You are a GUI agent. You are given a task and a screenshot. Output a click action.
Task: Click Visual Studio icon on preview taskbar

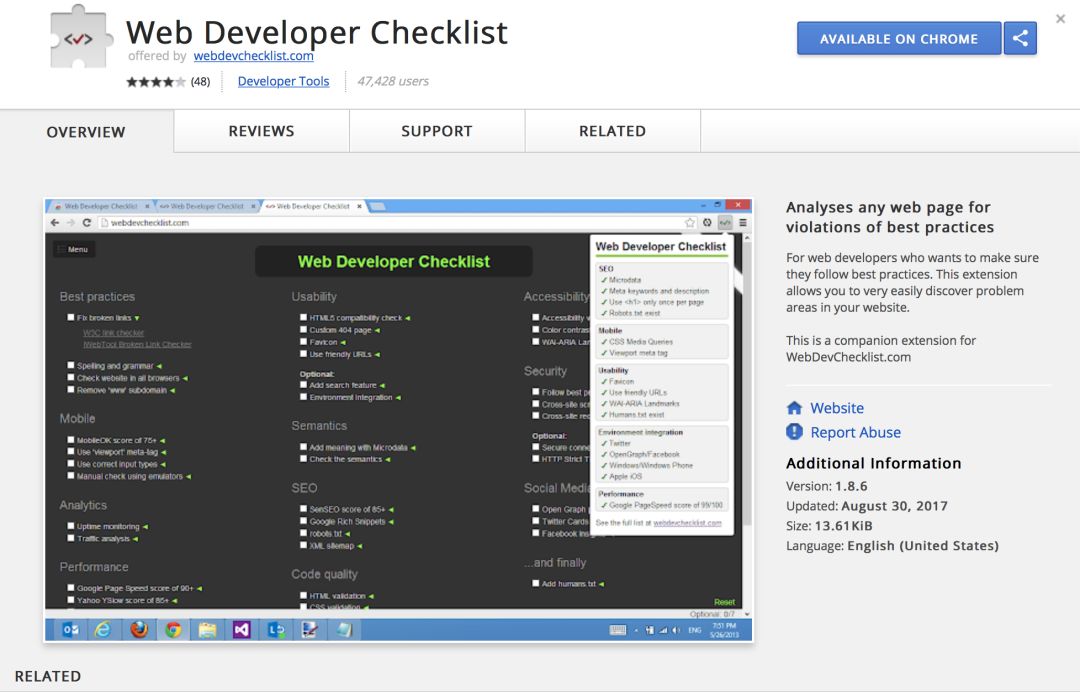coord(242,629)
